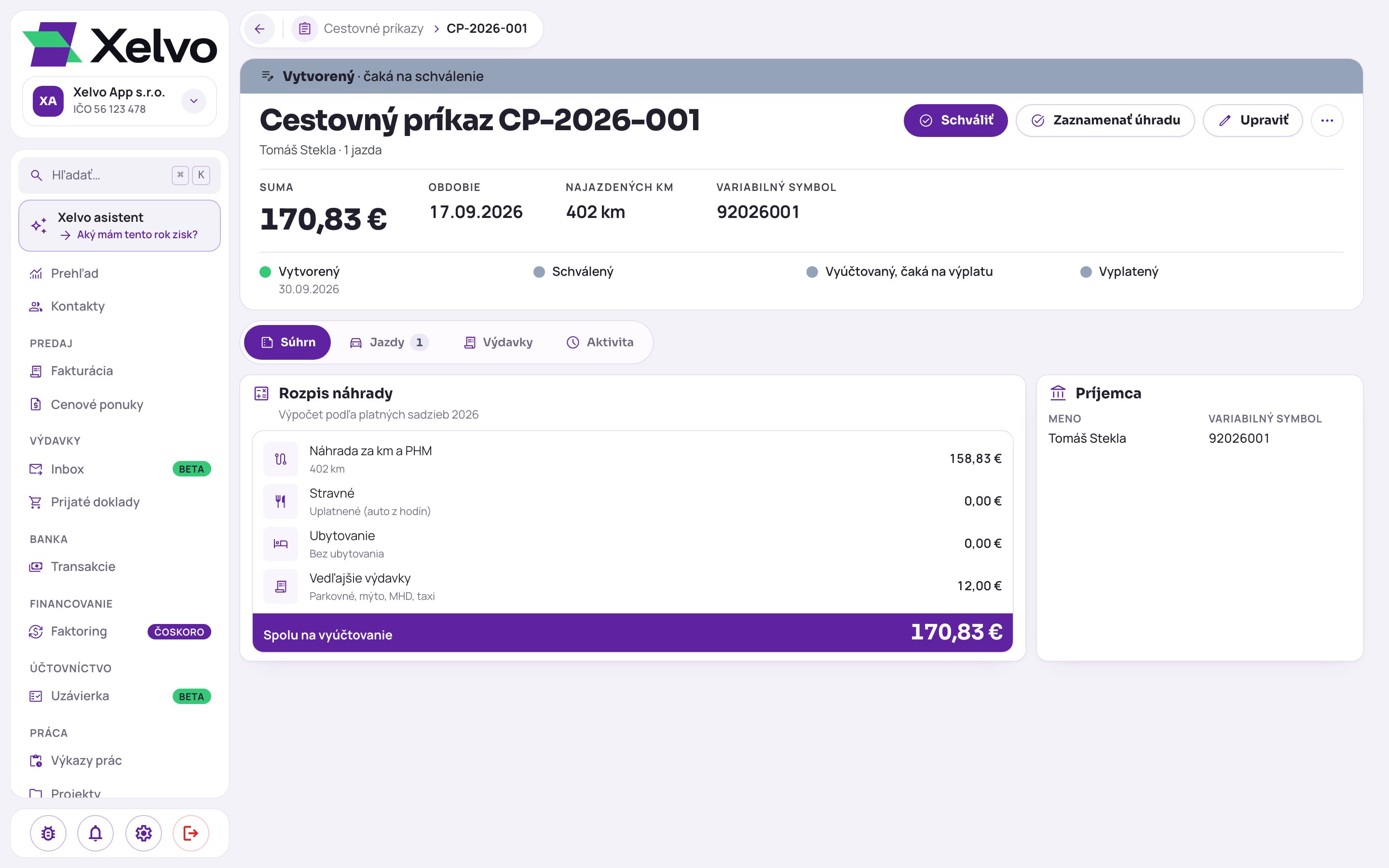
Task: Click the Rozpis náhrady calculator icon
Action: point(262,393)
